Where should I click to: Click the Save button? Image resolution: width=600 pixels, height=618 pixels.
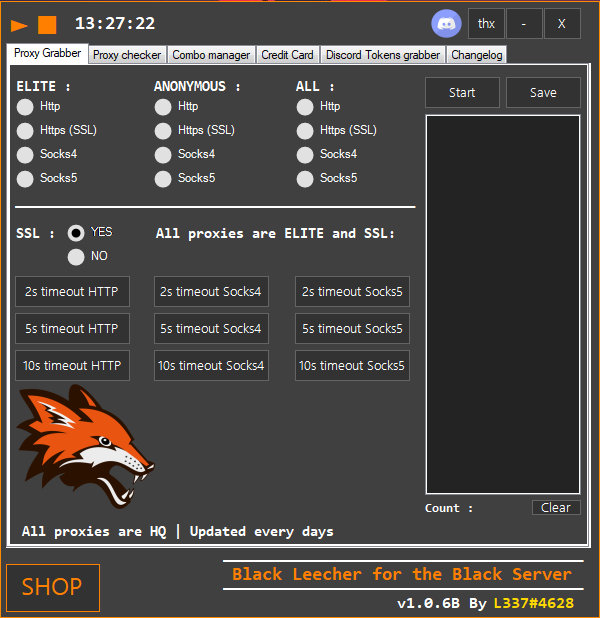pos(543,93)
